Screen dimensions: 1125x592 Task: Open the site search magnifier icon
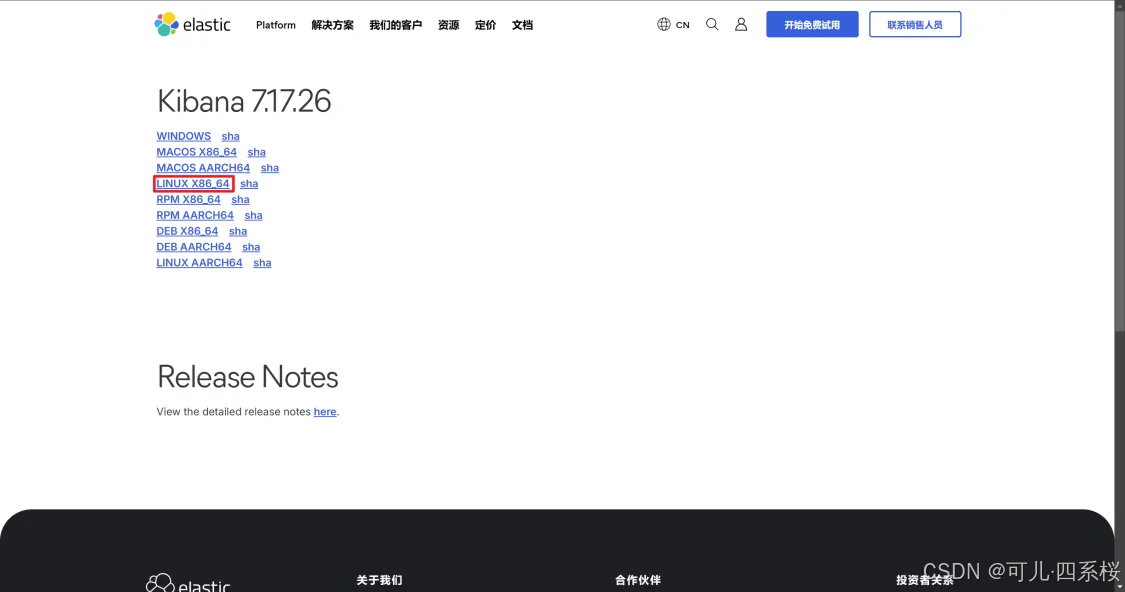tap(712, 24)
